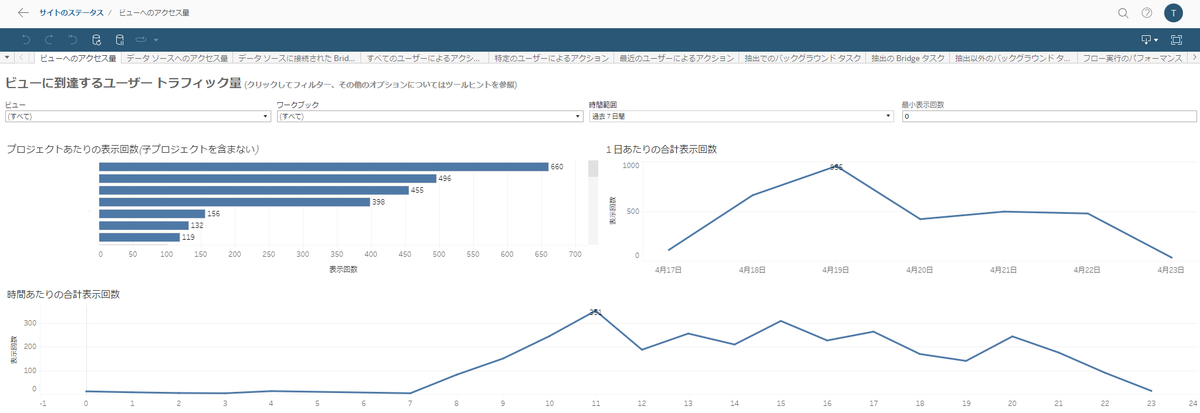Open the user avatar labeled T
Image resolution: width=1200 pixels, height=413 pixels.
pyautogui.click(x=1173, y=13)
